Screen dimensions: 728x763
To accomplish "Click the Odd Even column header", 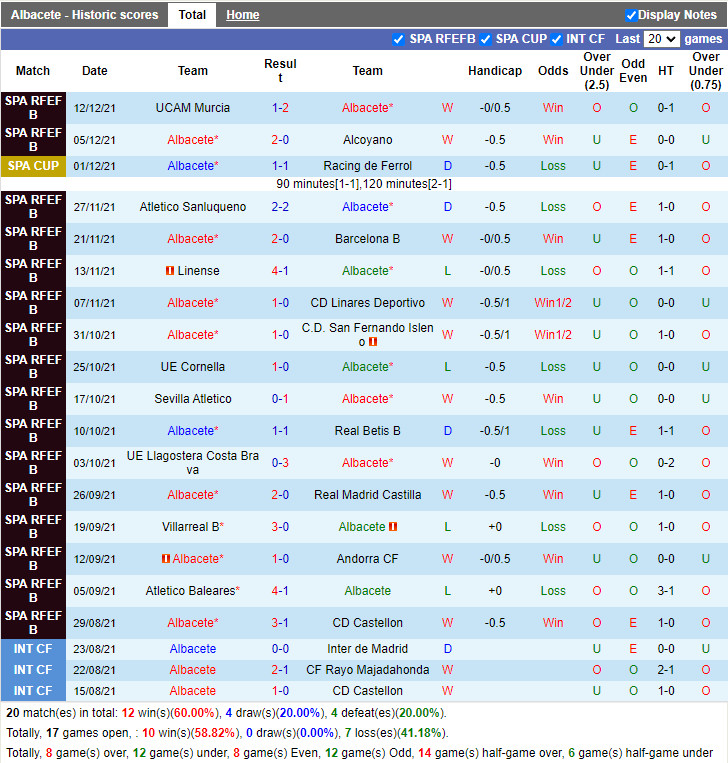I will click(x=633, y=71).
